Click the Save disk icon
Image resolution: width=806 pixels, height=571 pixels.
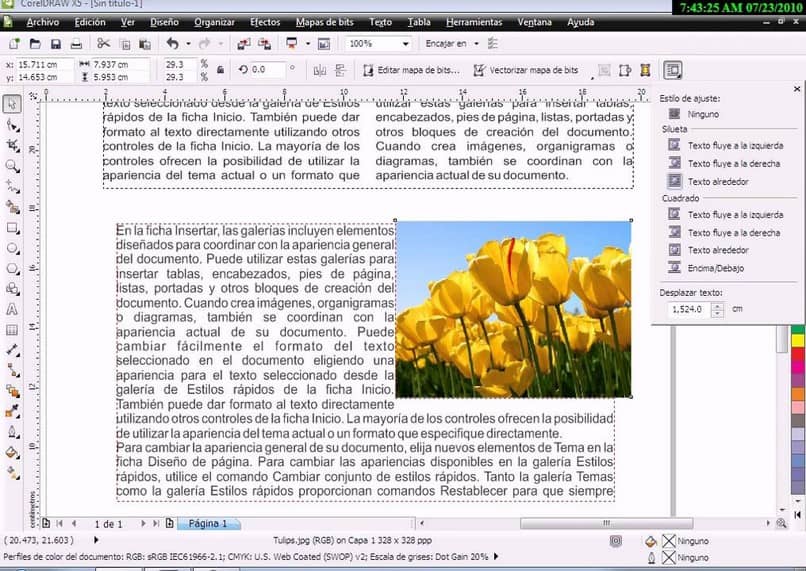tap(56, 44)
